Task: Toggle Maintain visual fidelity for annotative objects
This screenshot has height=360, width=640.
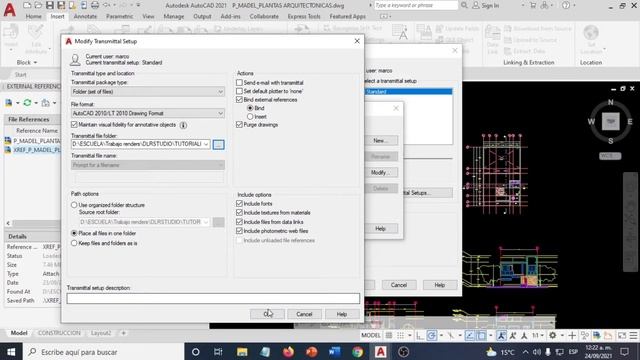Action: [74, 124]
